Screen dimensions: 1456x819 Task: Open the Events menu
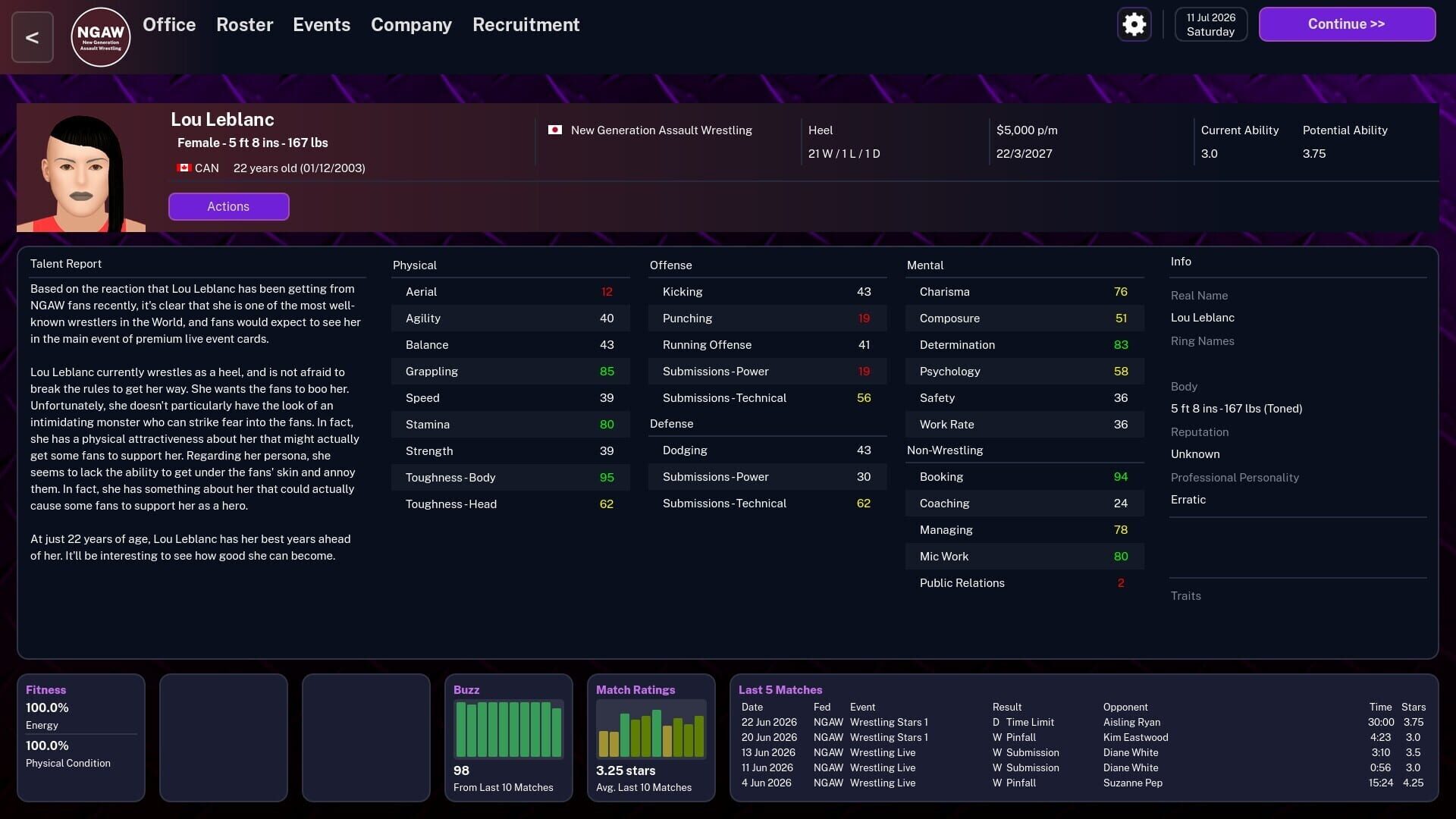click(321, 24)
